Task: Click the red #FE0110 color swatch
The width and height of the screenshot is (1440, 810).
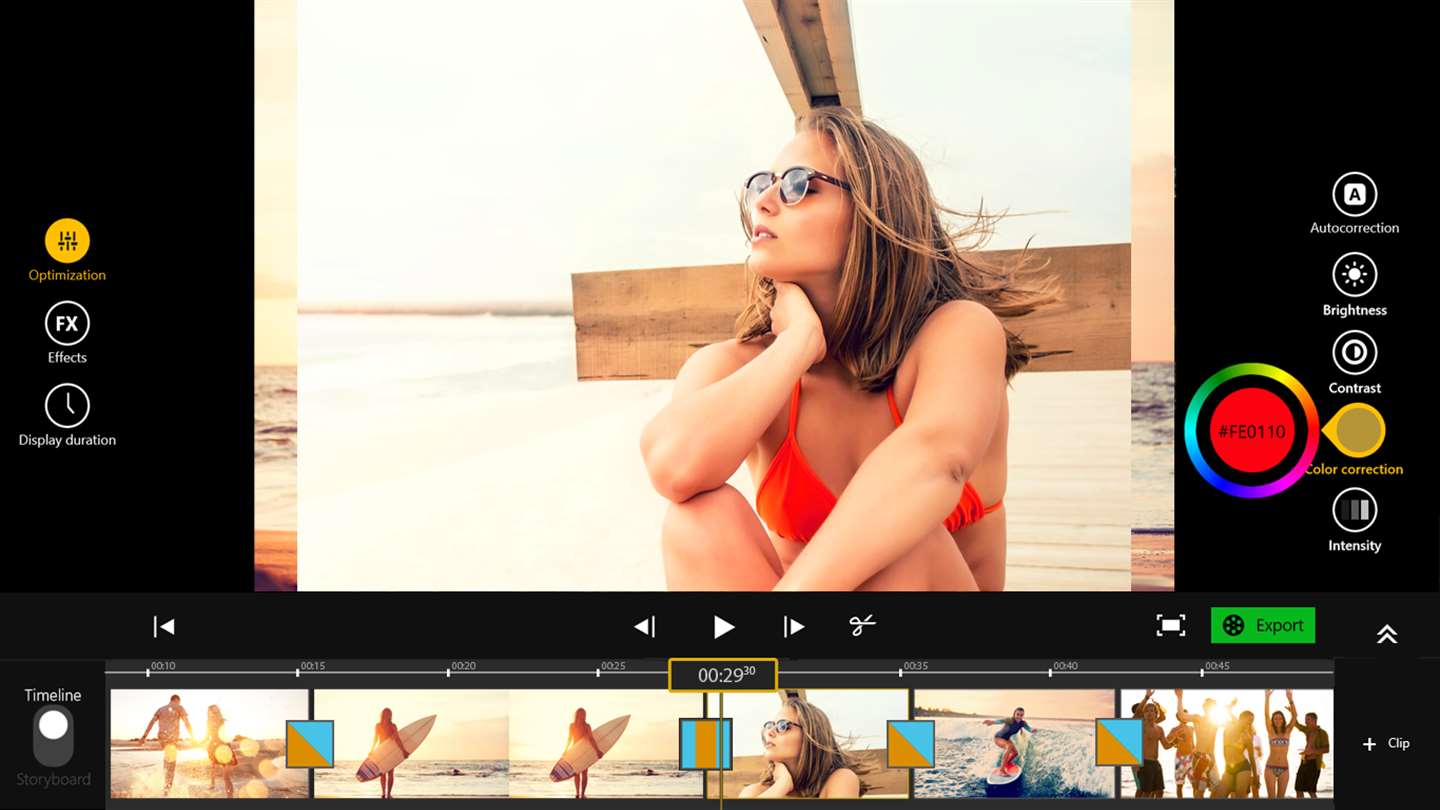Action: tap(1252, 431)
